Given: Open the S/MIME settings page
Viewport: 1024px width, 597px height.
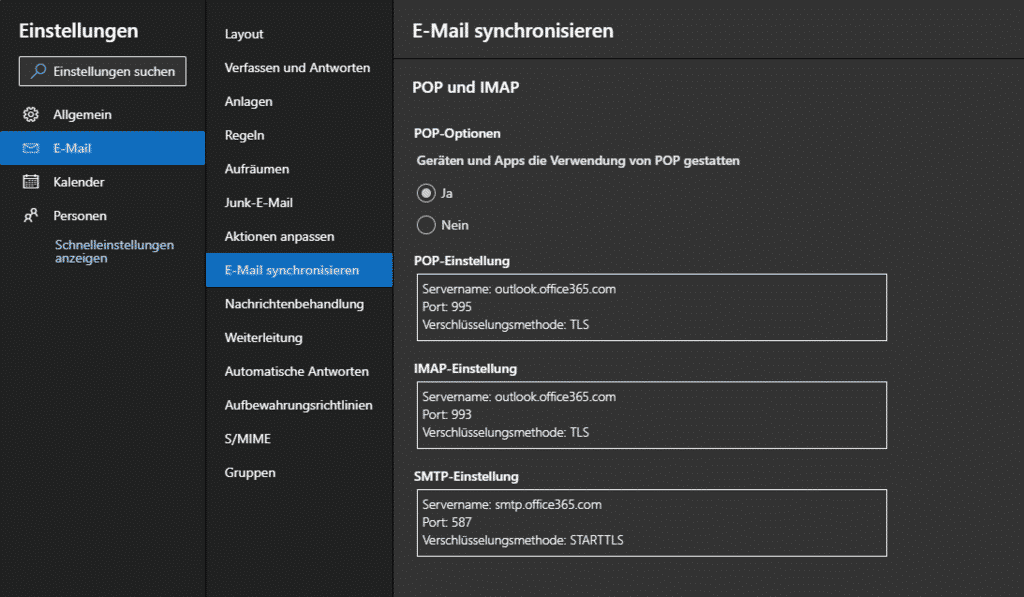Looking at the screenshot, I should pyautogui.click(x=299, y=439).
